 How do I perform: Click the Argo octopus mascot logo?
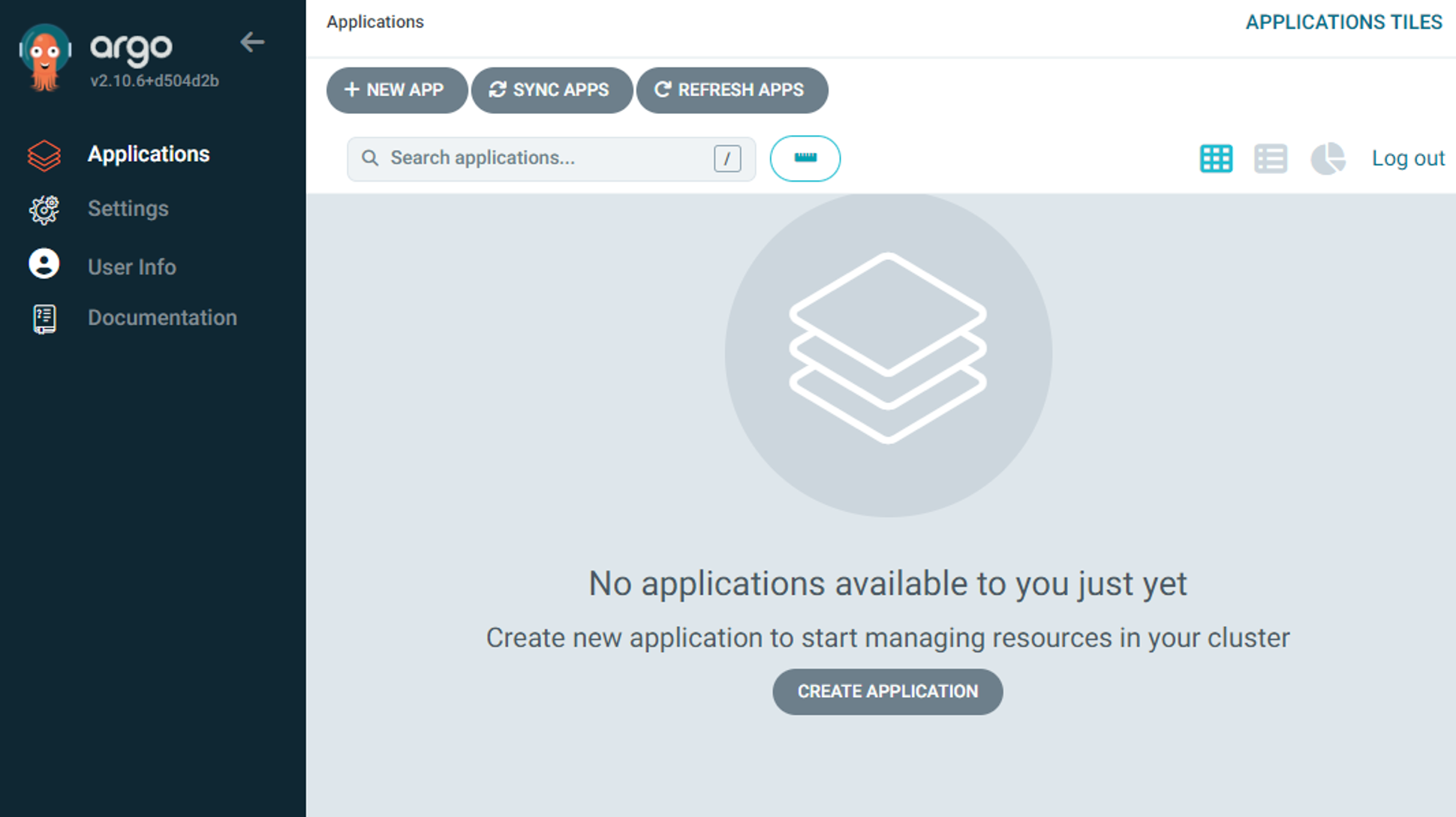[x=45, y=57]
